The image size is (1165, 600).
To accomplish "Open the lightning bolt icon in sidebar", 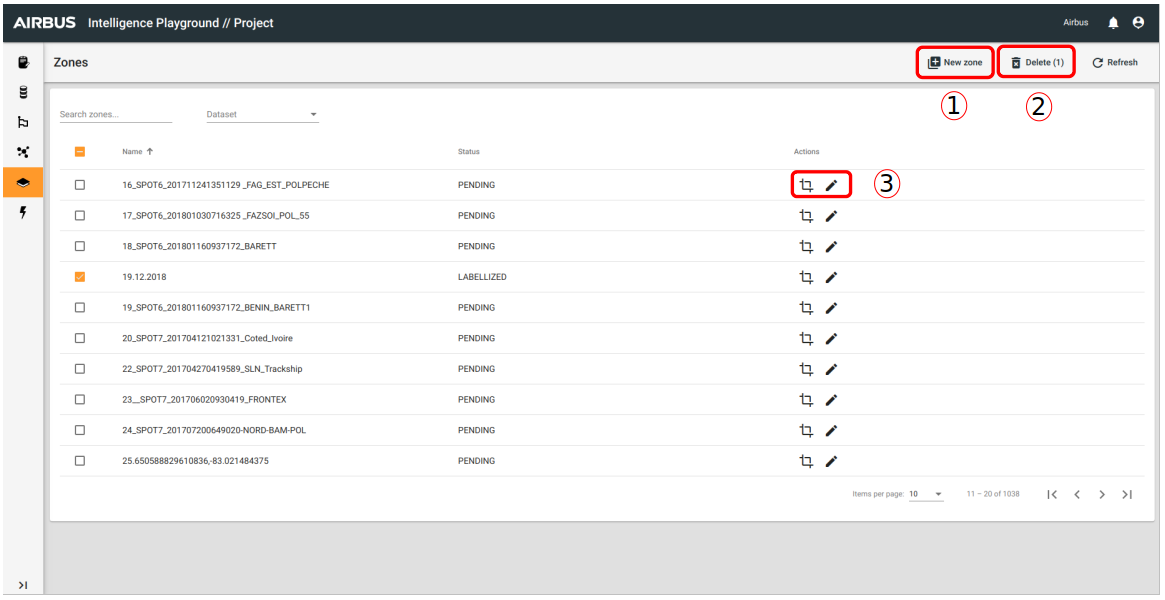I will 23,212.
